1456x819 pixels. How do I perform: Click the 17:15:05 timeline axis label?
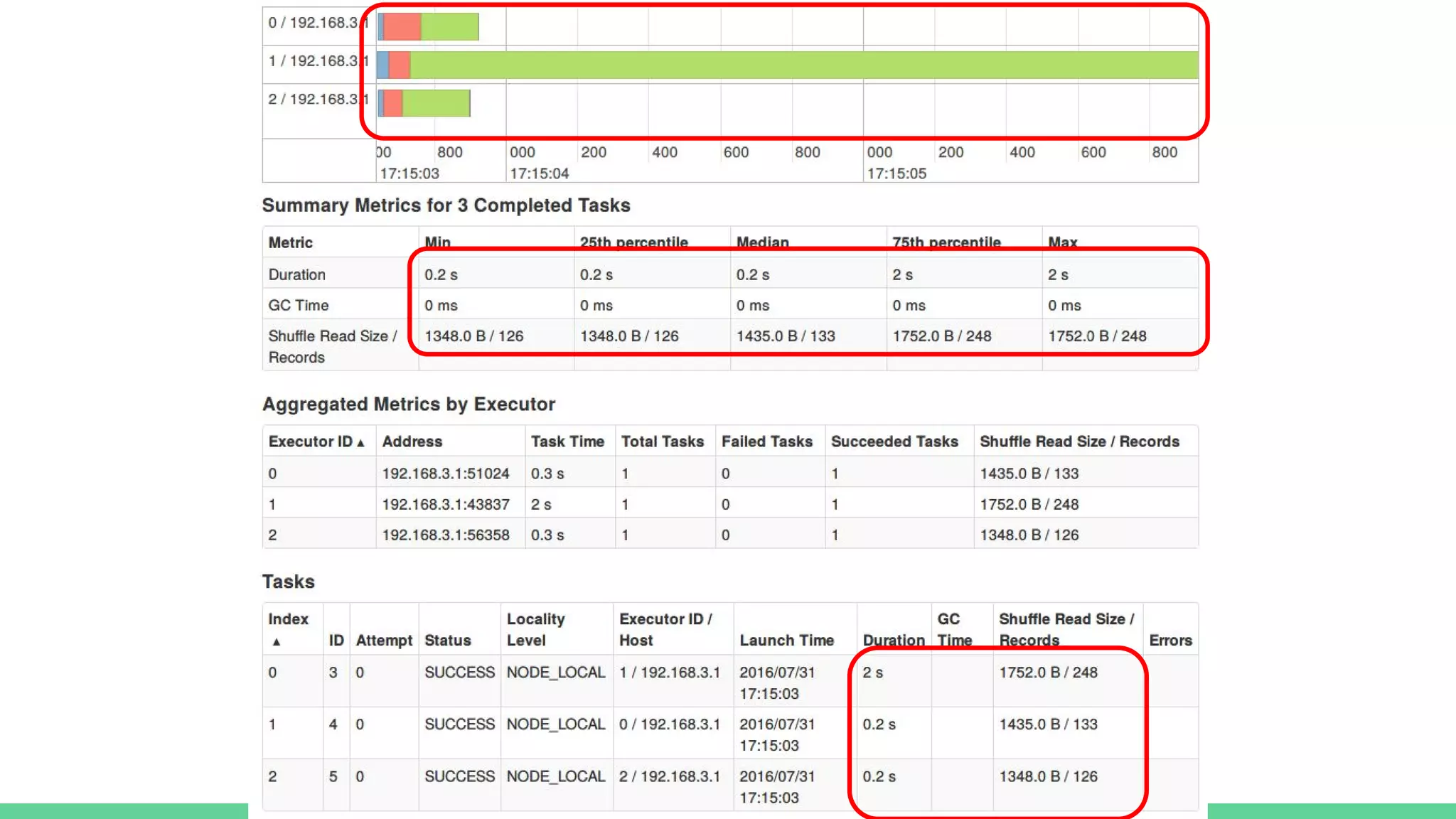pyautogui.click(x=896, y=173)
